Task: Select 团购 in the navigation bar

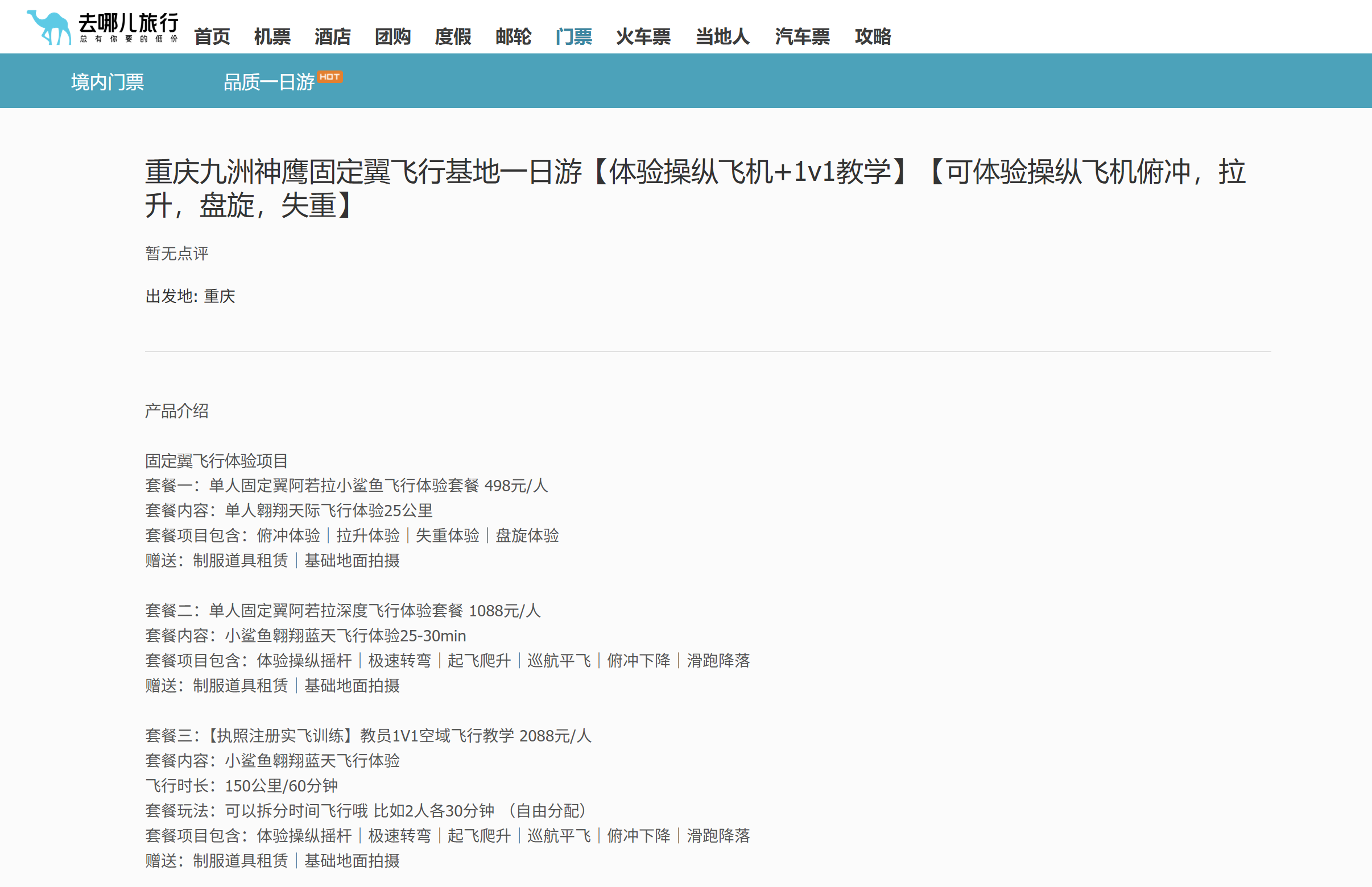Action: (x=392, y=37)
